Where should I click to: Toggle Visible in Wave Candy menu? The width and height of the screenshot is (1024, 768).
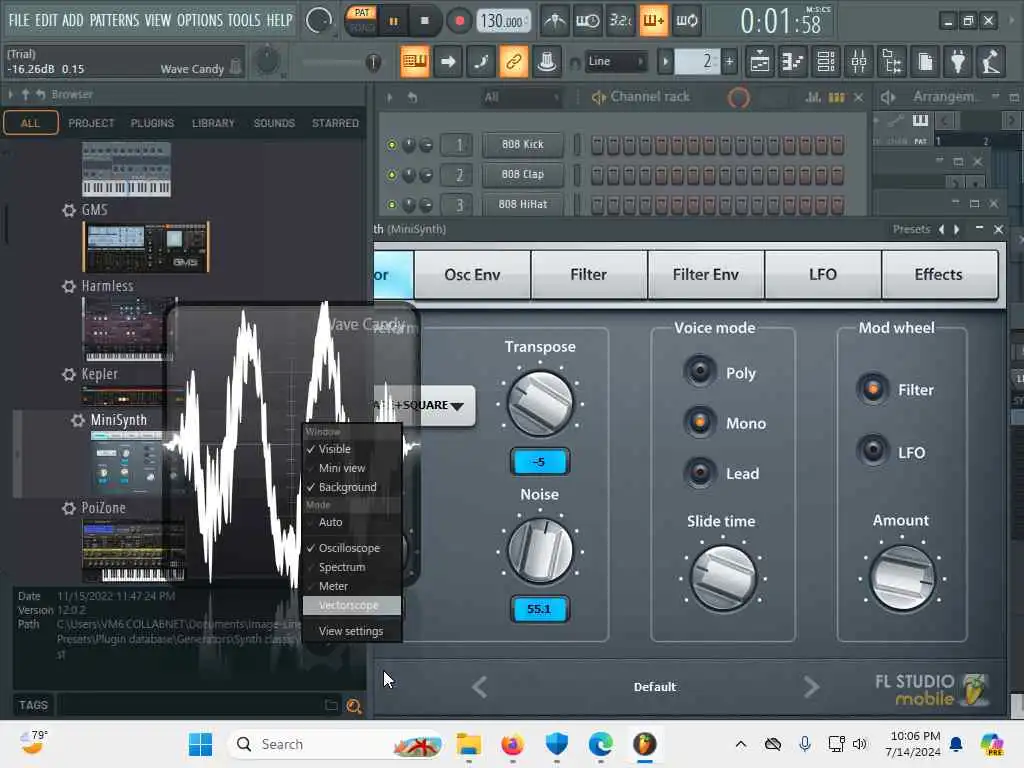tap(351, 449)
